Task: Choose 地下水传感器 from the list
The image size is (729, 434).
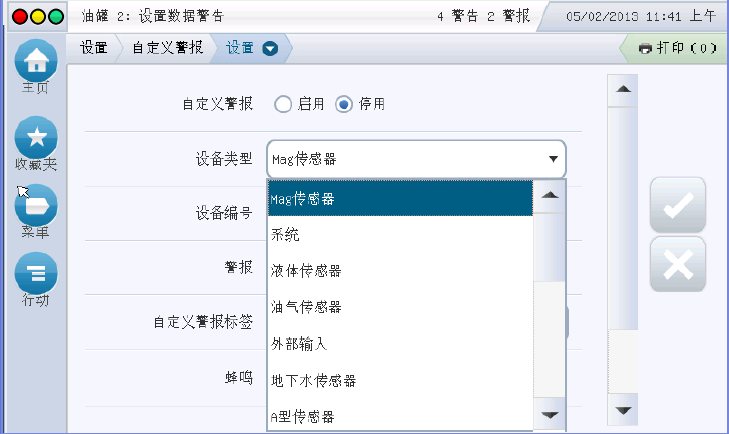Action: point(314,380)
